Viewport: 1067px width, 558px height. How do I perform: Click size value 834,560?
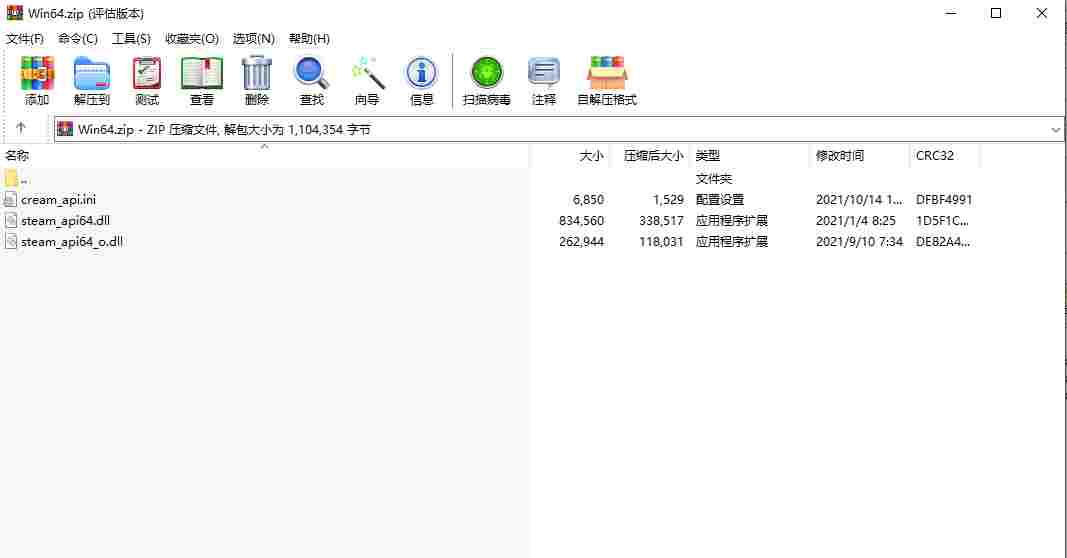pyautogui.click(x=581, y=220)
